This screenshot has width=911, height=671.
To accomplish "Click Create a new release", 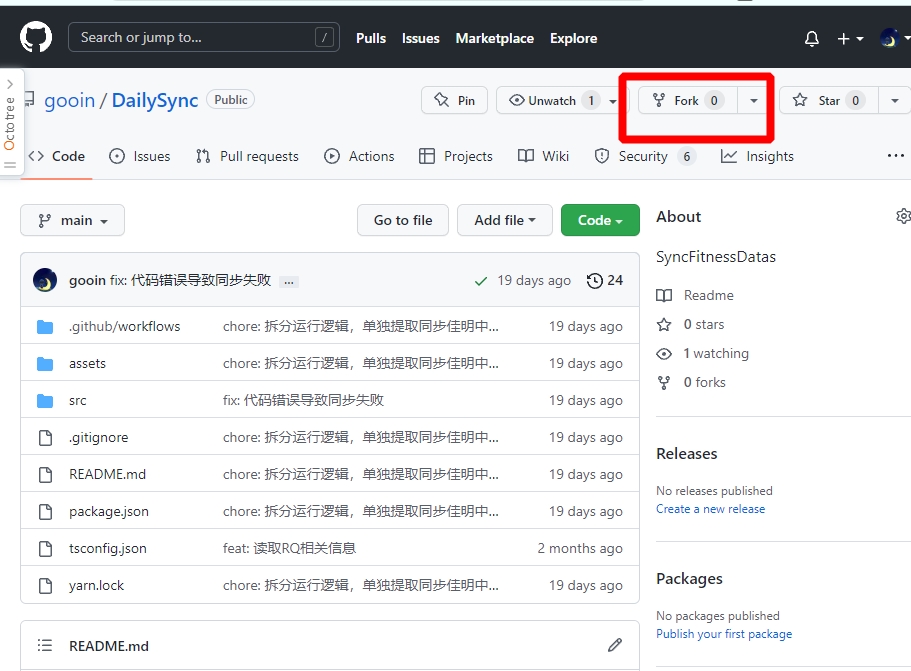I will [711, 509].
